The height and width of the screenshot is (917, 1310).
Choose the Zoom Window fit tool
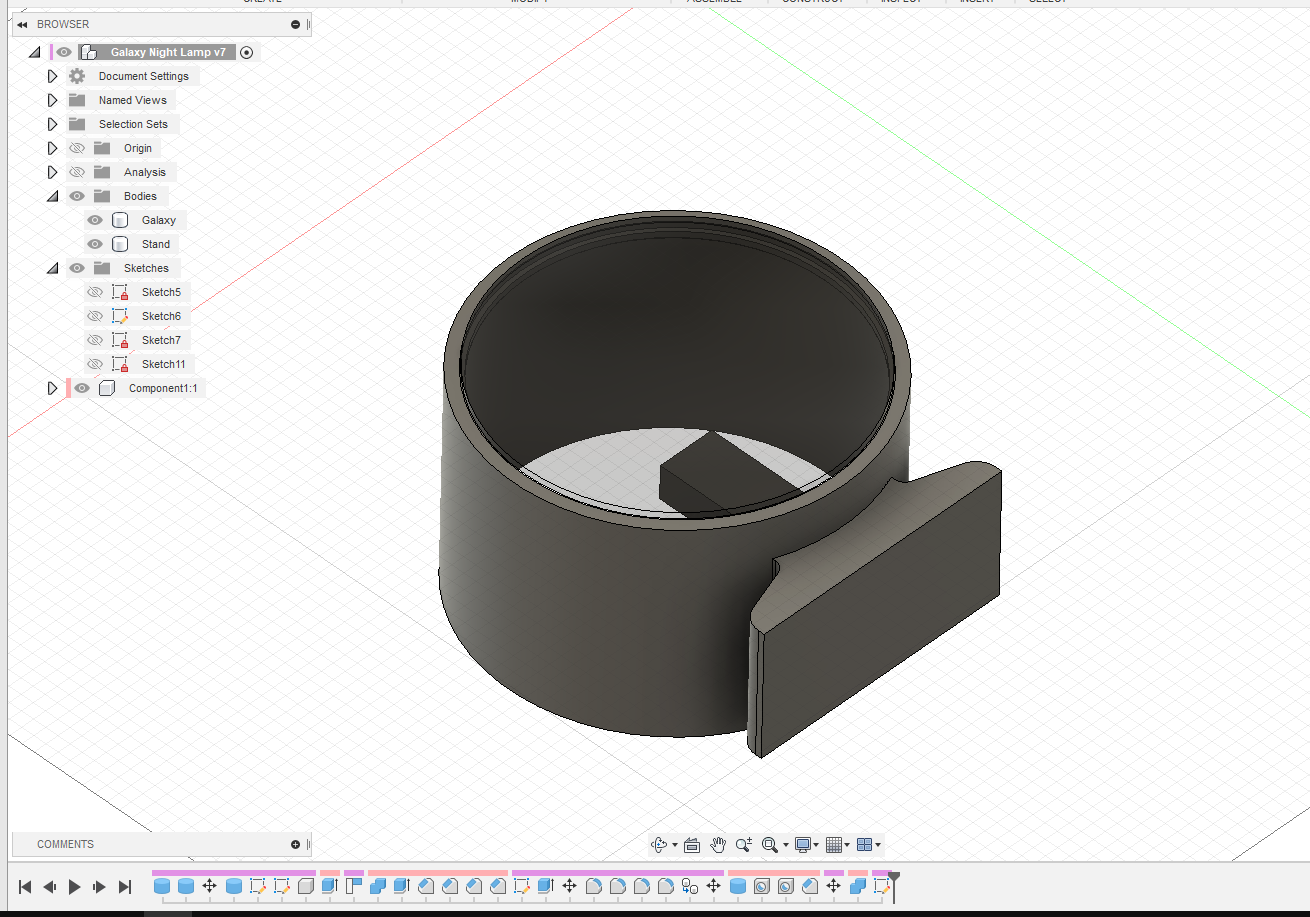point(769,845)
